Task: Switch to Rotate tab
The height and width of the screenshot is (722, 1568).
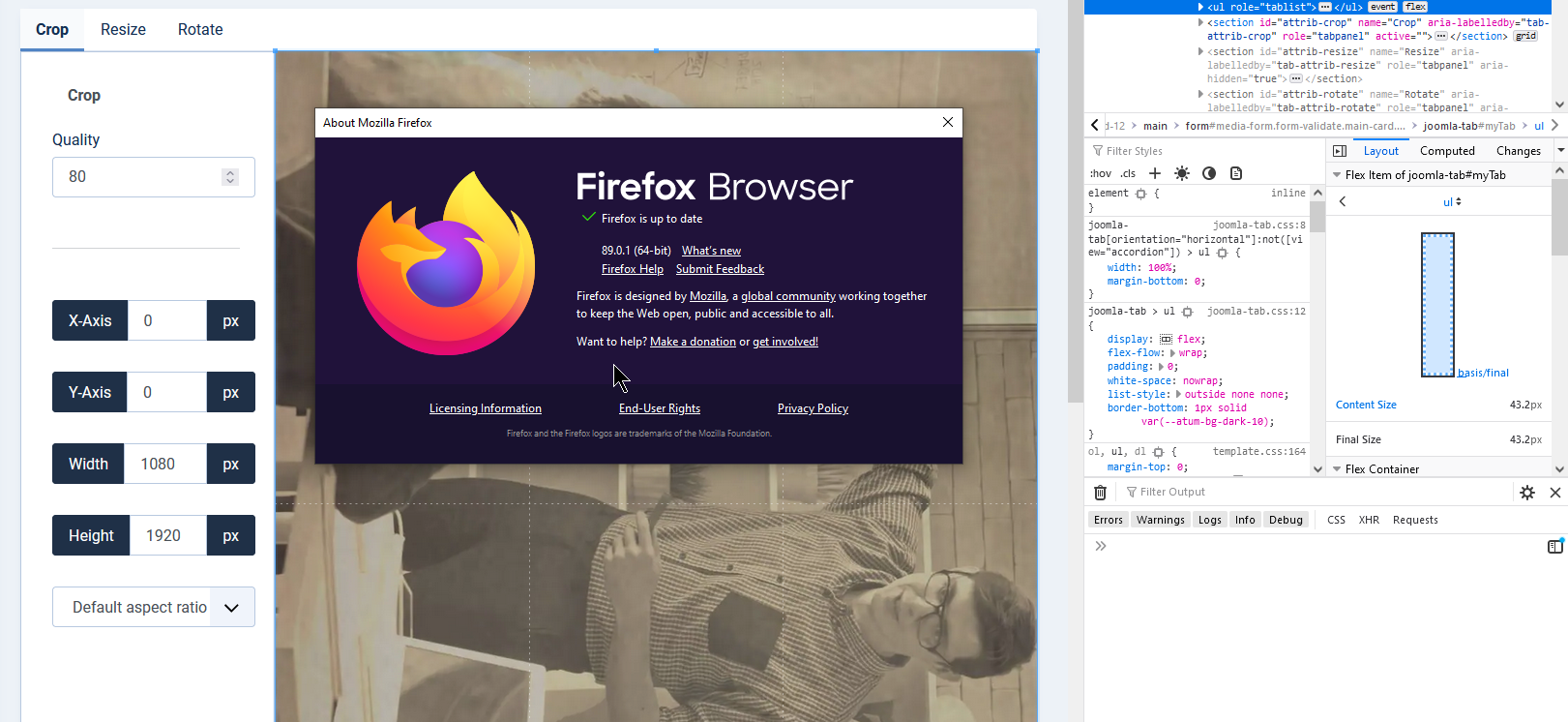Action: pyautogui.click(x=200, y=29)
